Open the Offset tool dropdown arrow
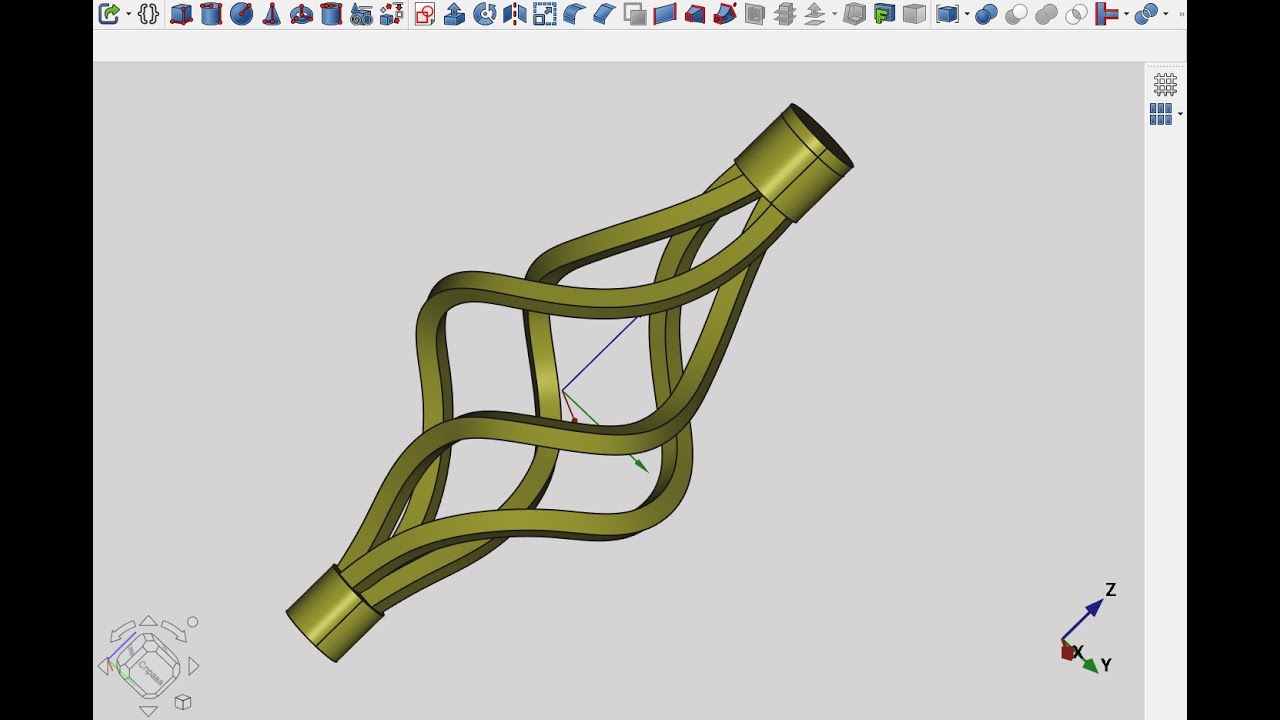 click(833, 14)
